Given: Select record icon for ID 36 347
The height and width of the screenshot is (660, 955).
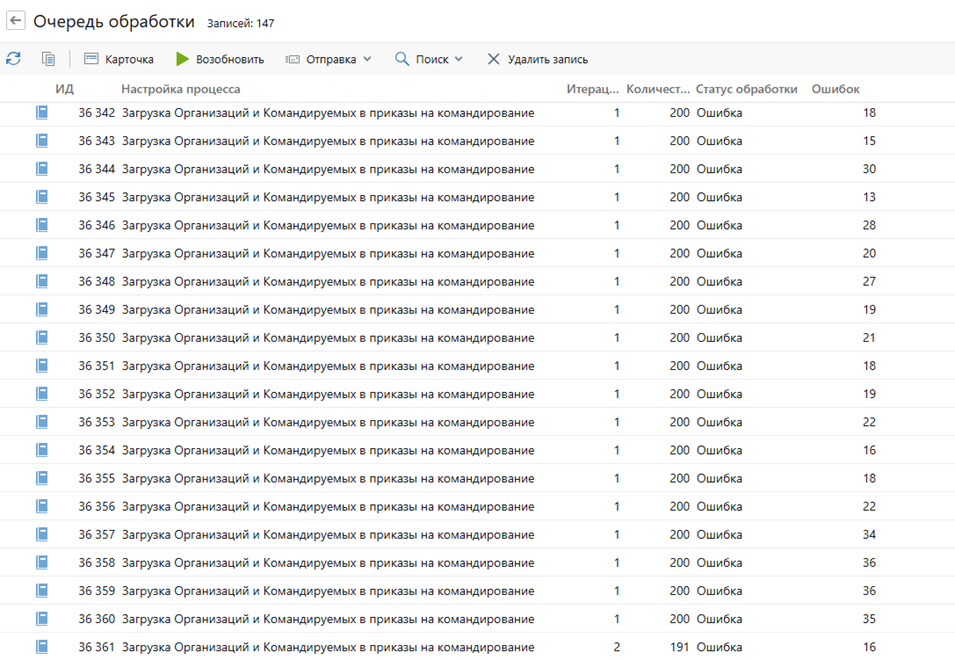Looking at the screenshot, I should pos(42,253).
